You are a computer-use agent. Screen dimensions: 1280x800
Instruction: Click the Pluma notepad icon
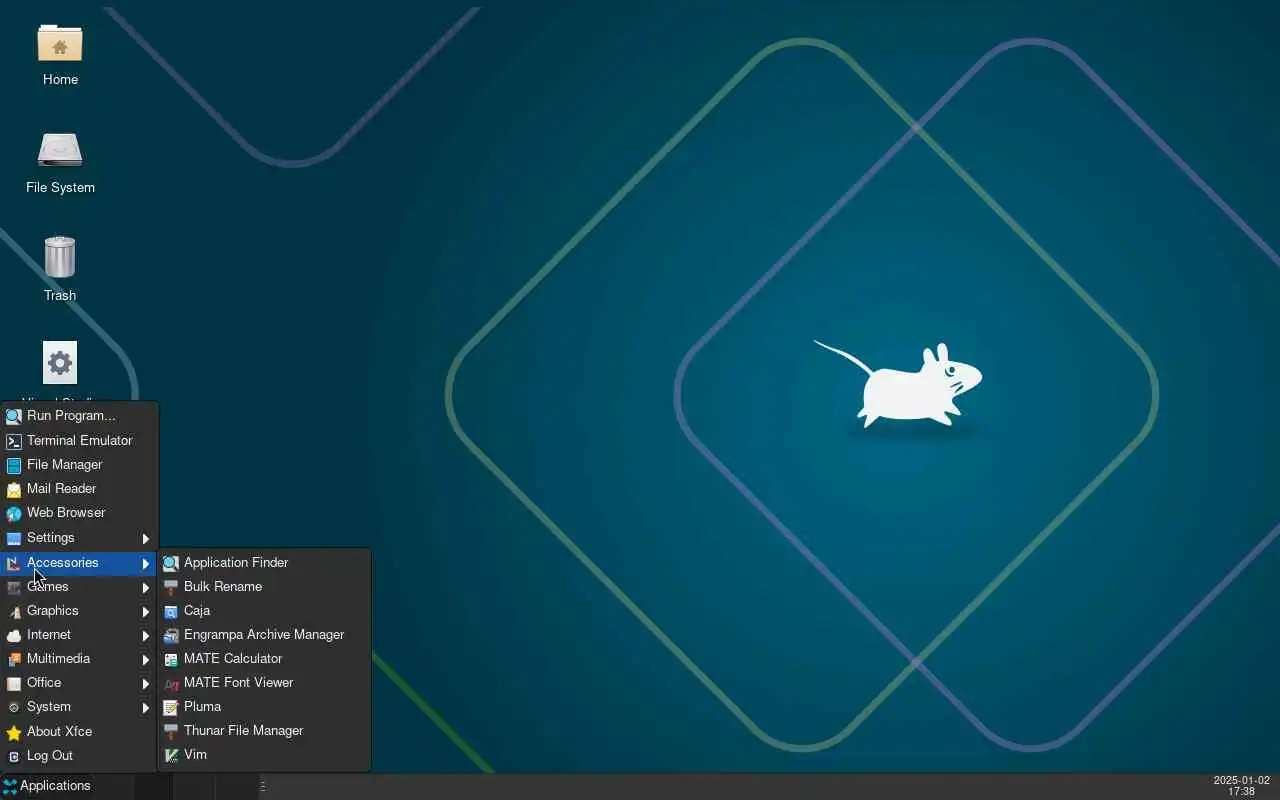click(171, 707)
